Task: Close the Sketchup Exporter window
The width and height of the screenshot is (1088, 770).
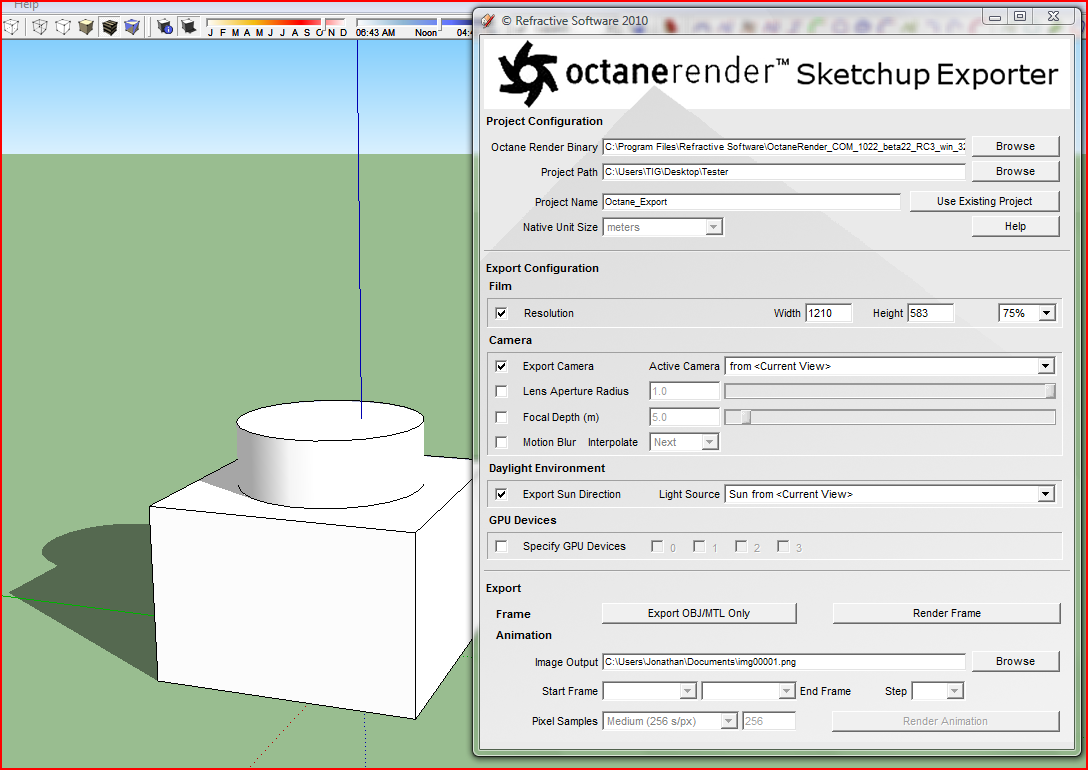Action: pyautogui.click(x=1053, y=17)
